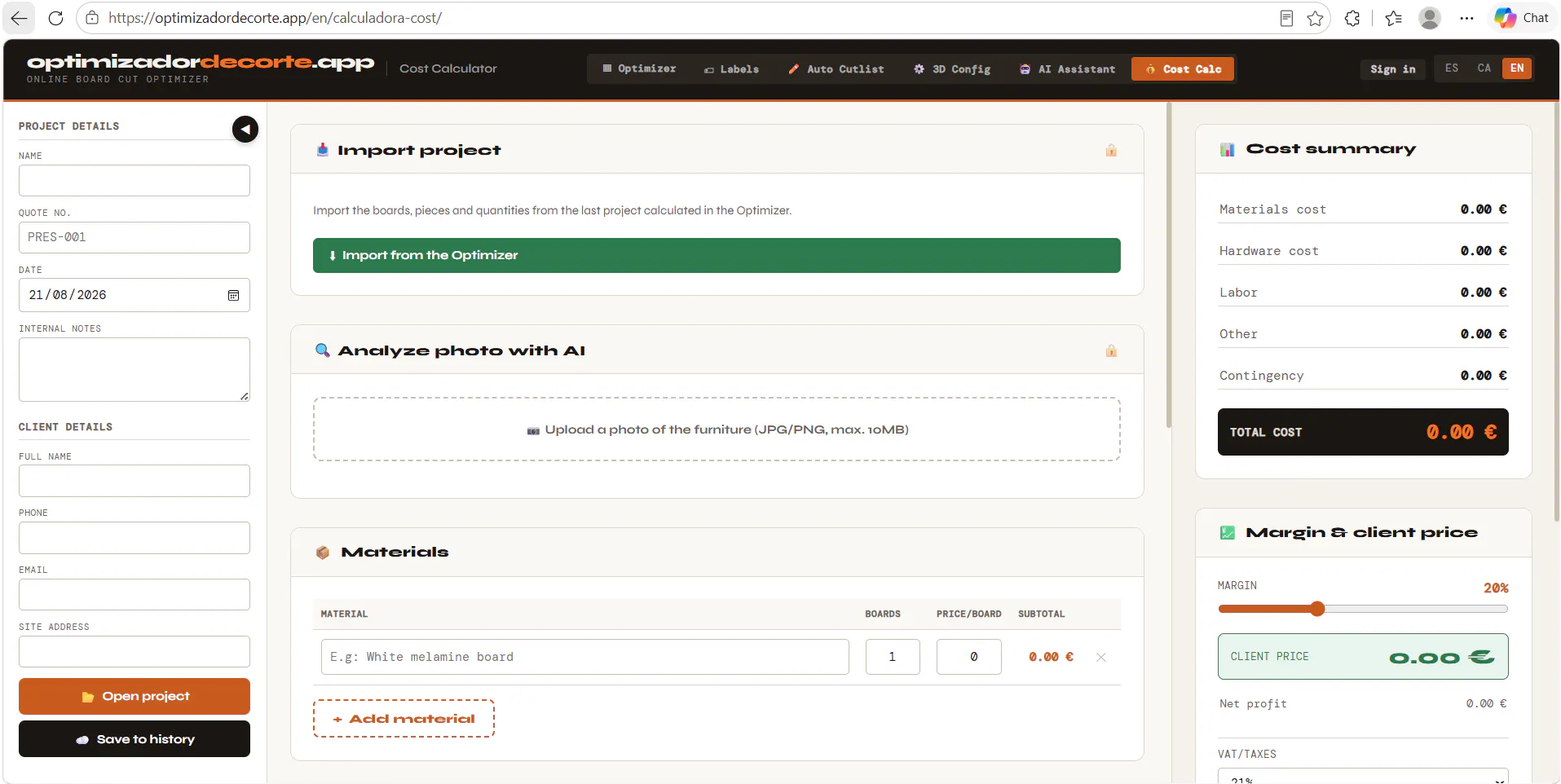Click Upload a photo of the furniture area
The height and width of the screenshot is (784, 1561).
pos(717,429)
